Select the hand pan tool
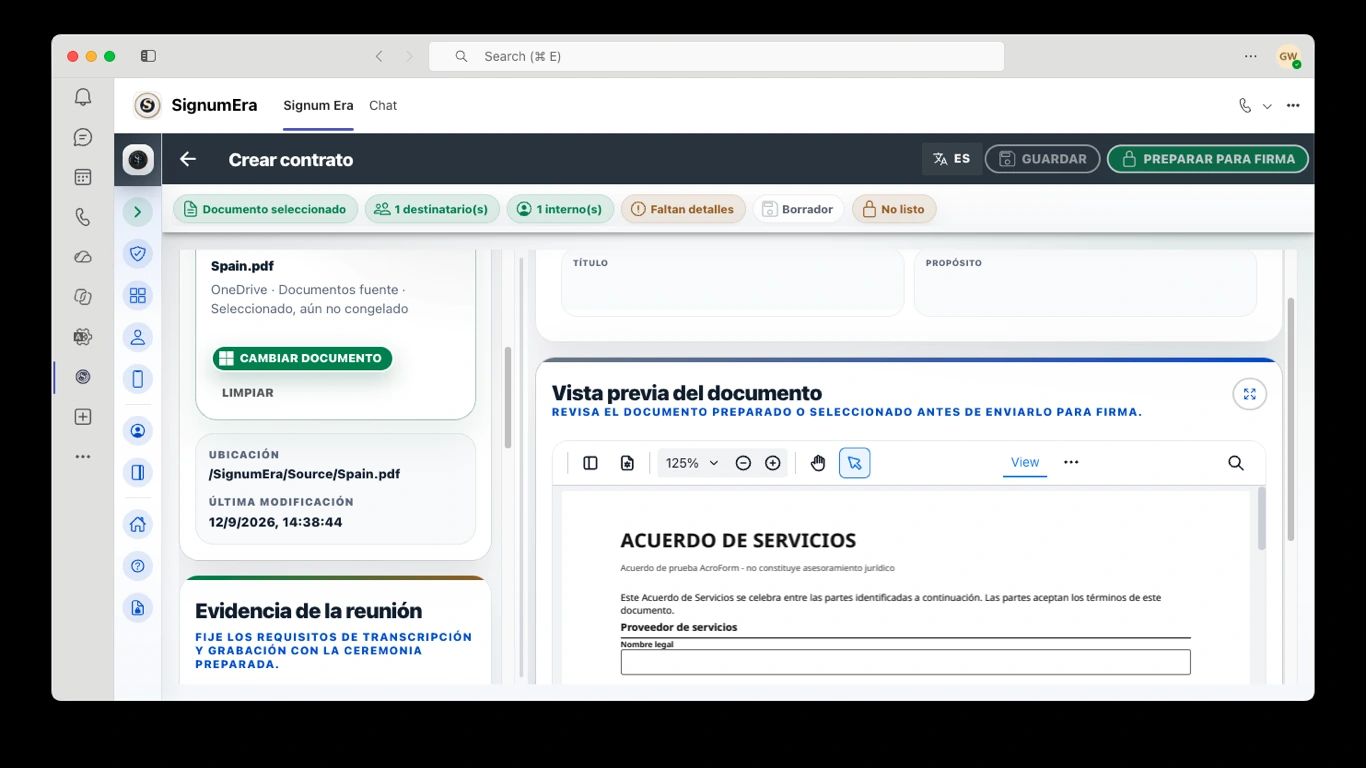This screenshot has height=768, width=1366. point(818,463)
